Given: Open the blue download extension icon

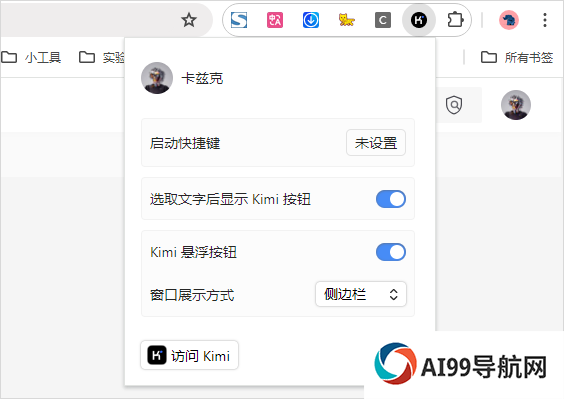Looking at the screenshot, I should pyautogui.click(x=311, y=20).
